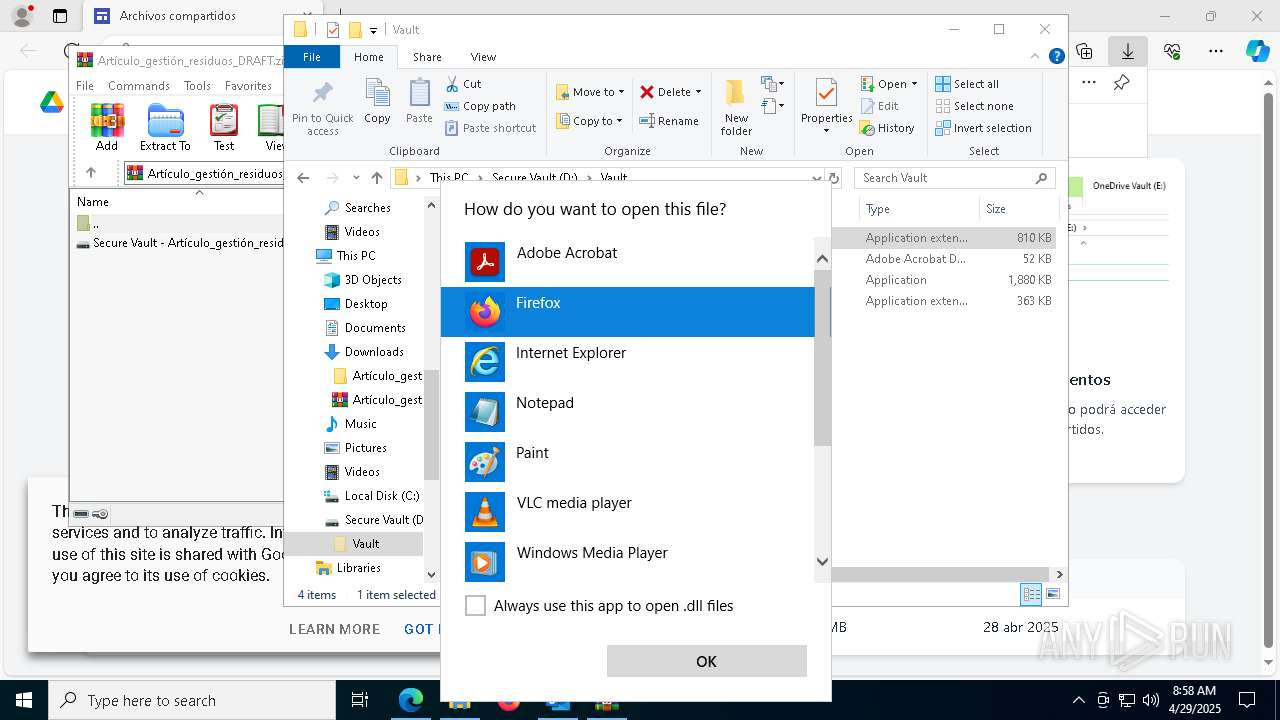
Task: Choose VLC media player from the list
Action: tap(627, 512)
